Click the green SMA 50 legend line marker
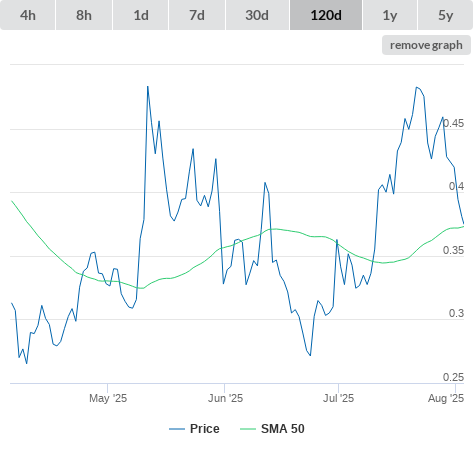Image resolution: width=474 pixels, height=455 pixels. tap(248, 429)
